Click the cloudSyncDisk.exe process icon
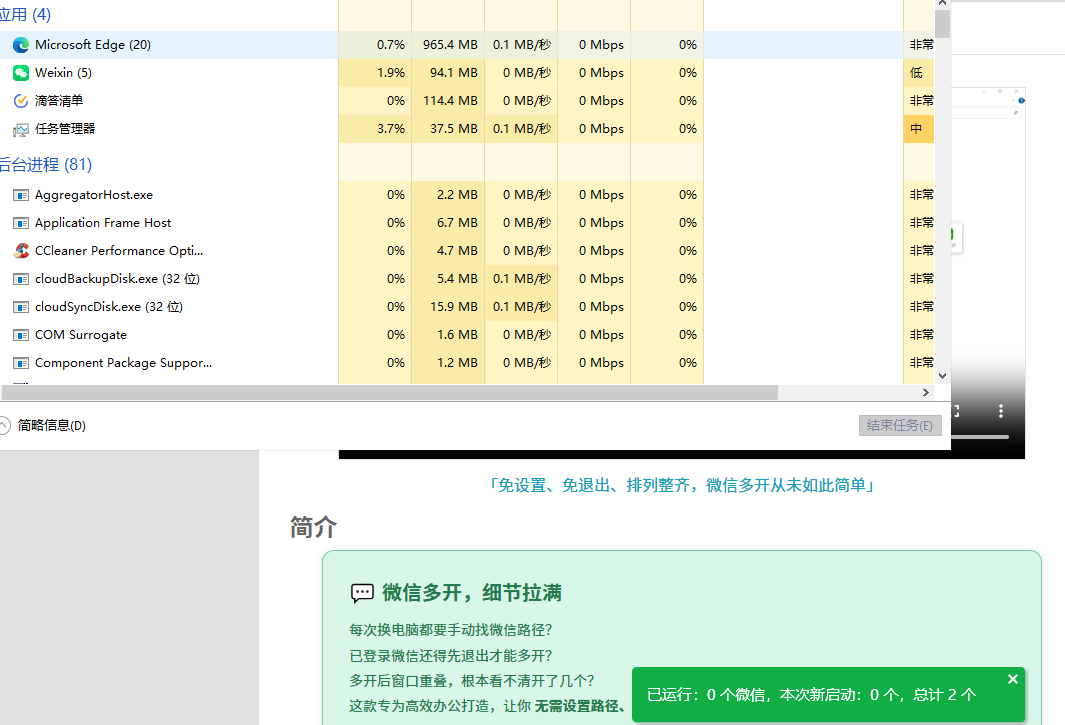 (21, 307)
